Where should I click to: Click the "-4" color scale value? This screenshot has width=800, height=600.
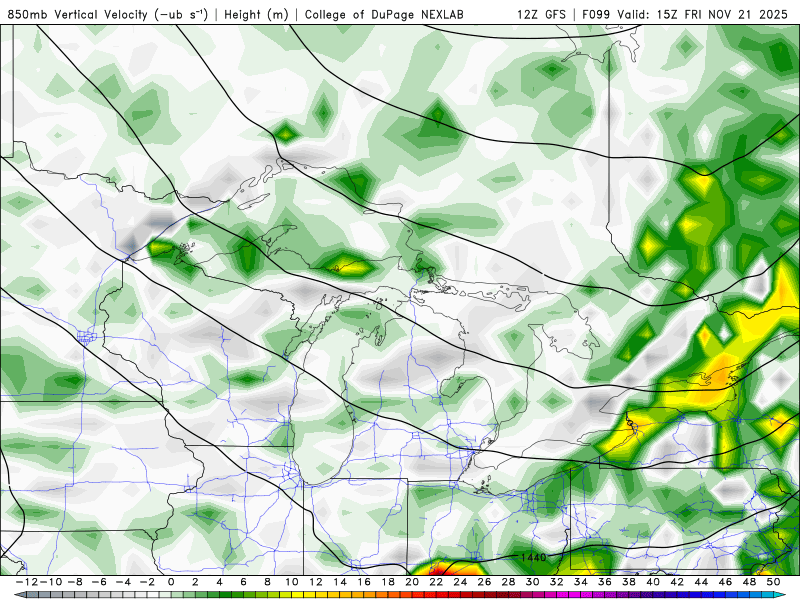click(123, 582)
